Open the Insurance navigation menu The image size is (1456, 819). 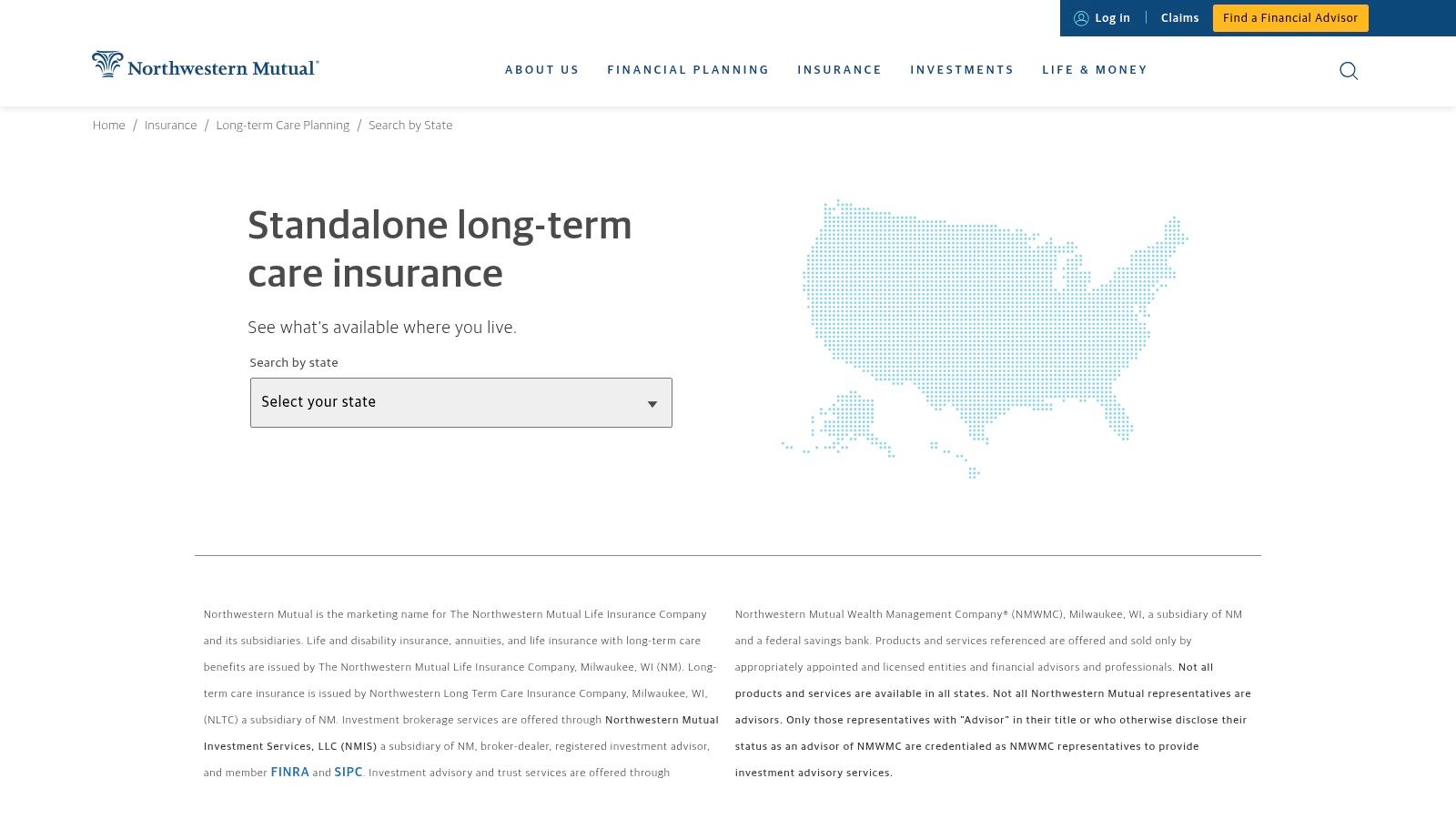[x=839, y=70]
